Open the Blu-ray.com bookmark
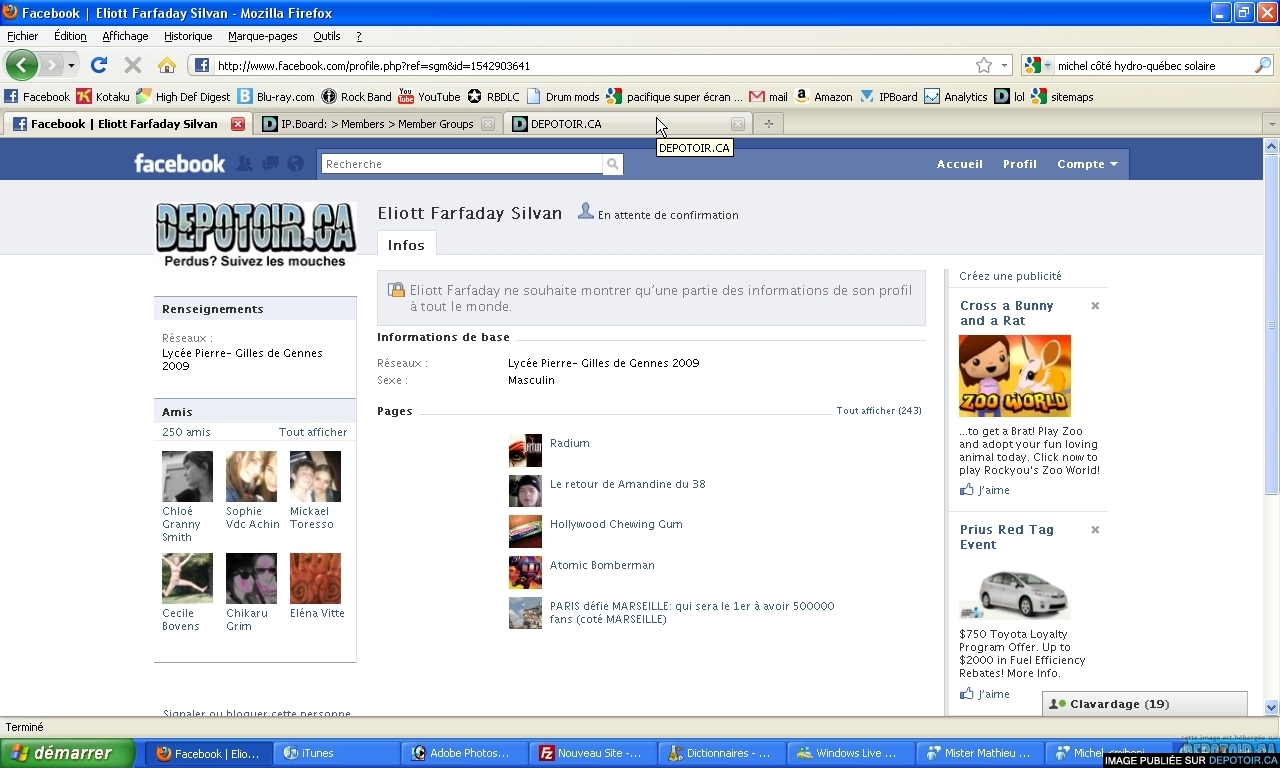 pyautogui.click(x=276, y=97)
